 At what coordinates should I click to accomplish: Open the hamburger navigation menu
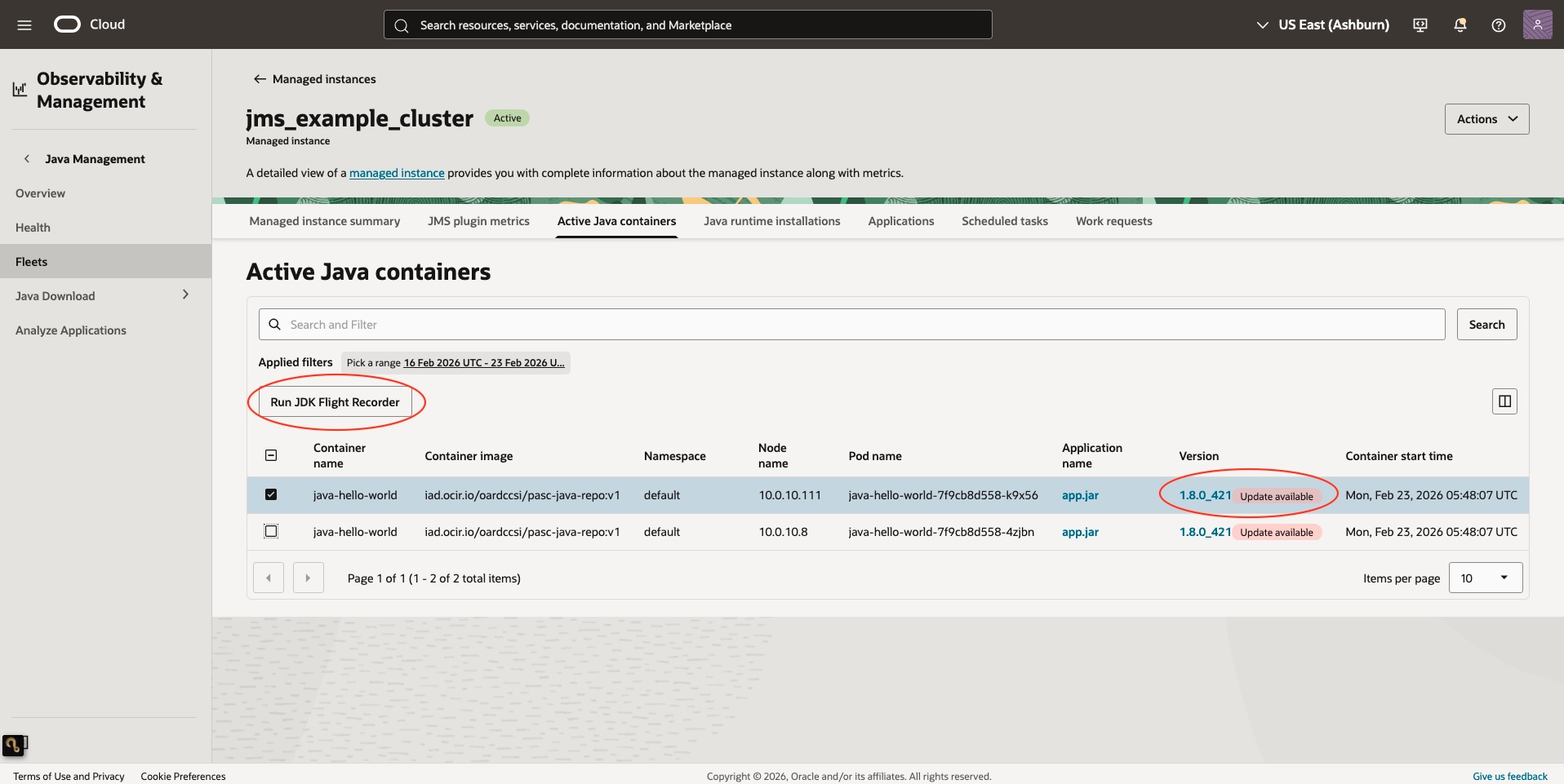pyautogui.click(x=24, y=25)
